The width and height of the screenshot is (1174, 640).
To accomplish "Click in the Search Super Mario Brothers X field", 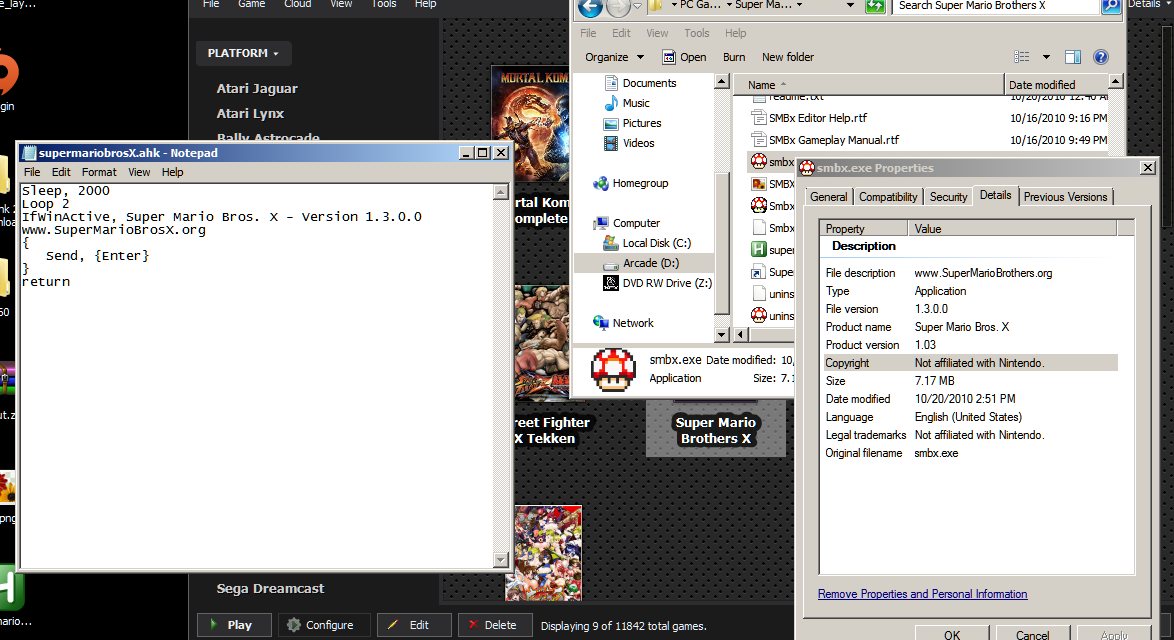I will pyautogui.click(x=996, y=6).
